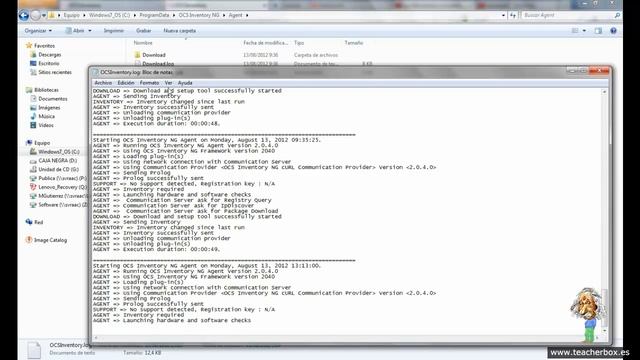Image resolution: width=640 pixels, height=360 pixels.
Task: Open the recent locations dropdown arrow
Action: [x=44, y=16]
